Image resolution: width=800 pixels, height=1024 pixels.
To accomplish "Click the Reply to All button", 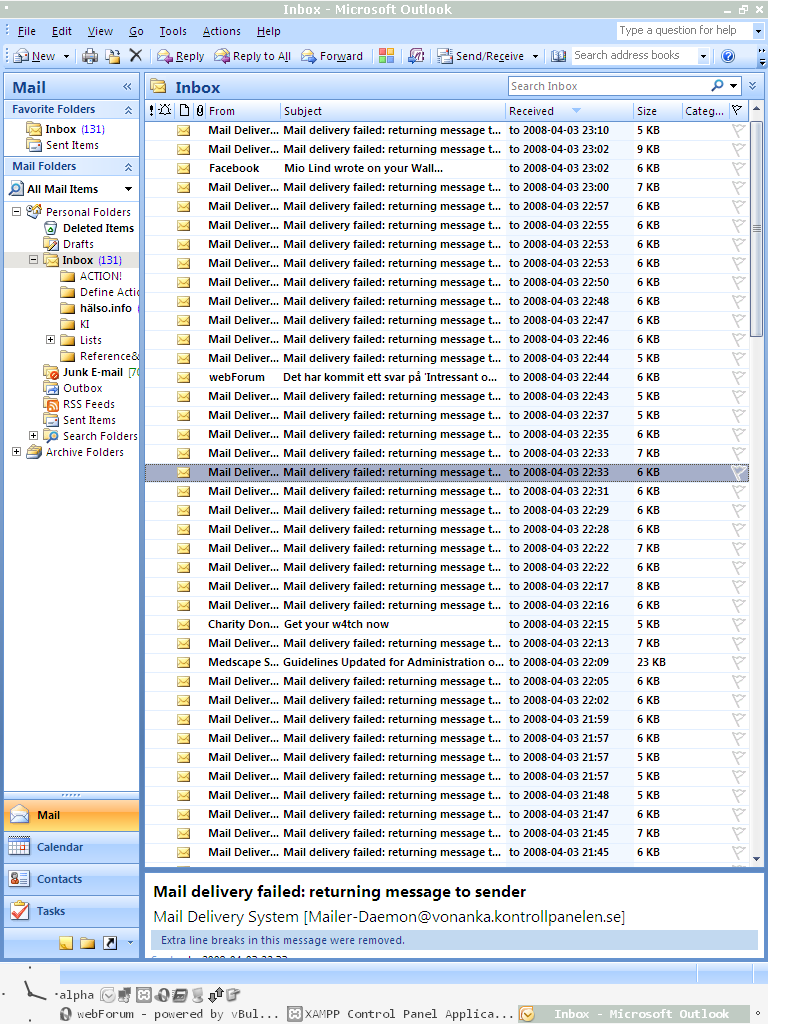I will (x=253, y=56).
